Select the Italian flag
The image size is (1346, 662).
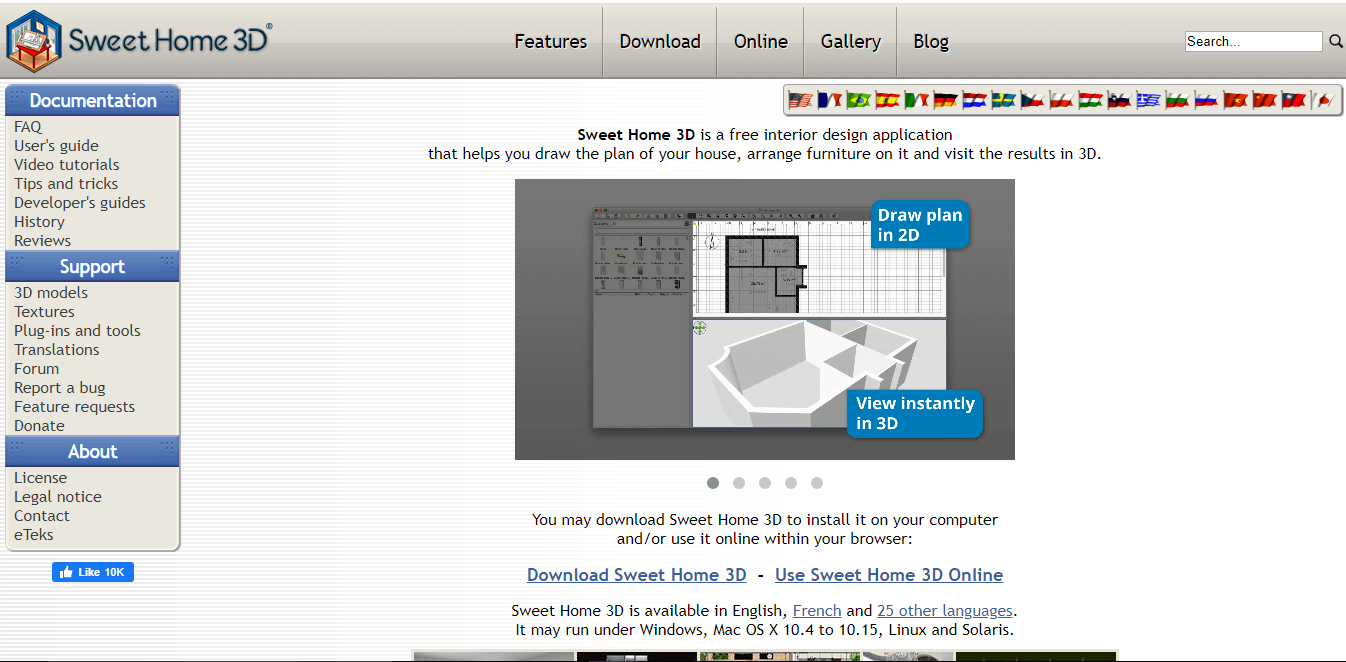coord(916,100)
